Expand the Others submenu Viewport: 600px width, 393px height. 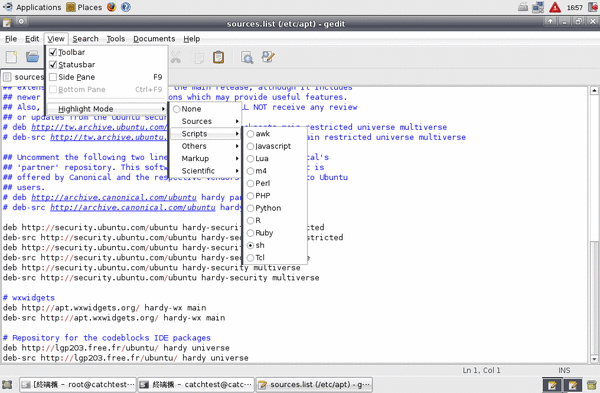tap(205, 146)
